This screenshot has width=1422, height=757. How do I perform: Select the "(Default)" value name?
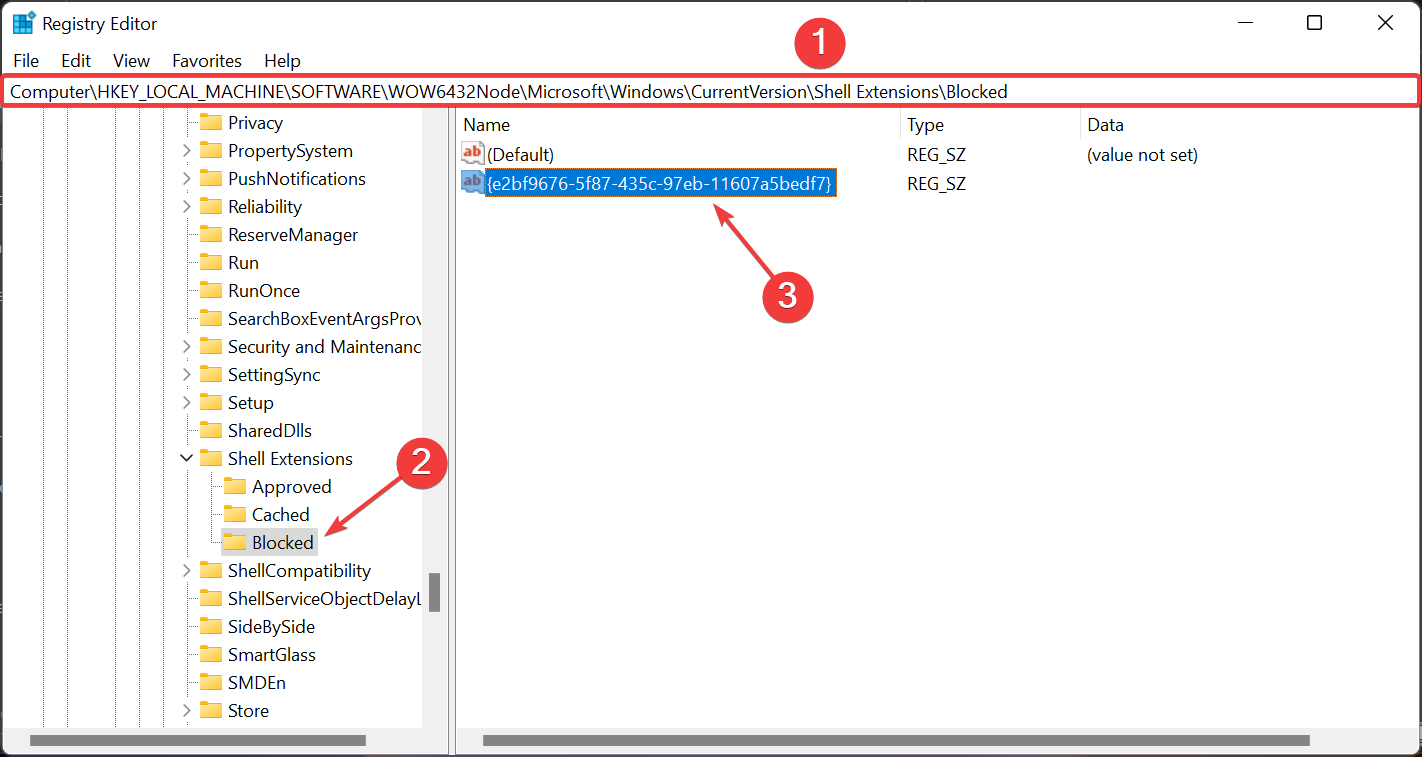pos(520,155)
